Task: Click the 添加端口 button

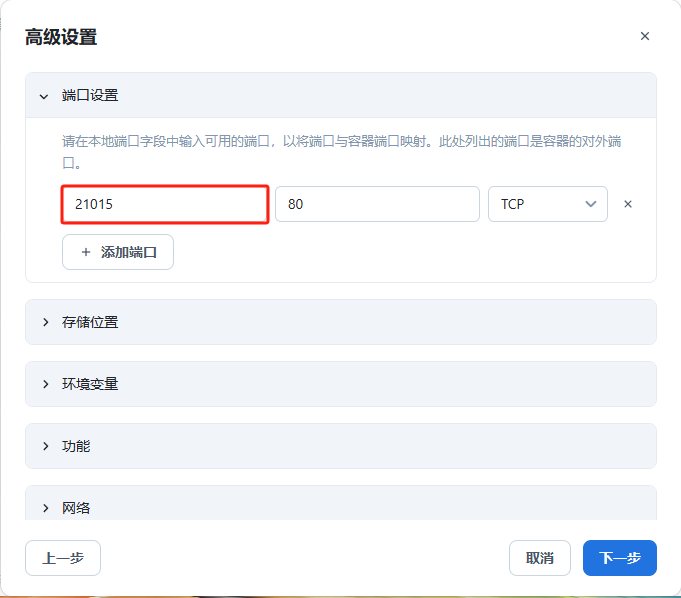Action: point(118,252)
